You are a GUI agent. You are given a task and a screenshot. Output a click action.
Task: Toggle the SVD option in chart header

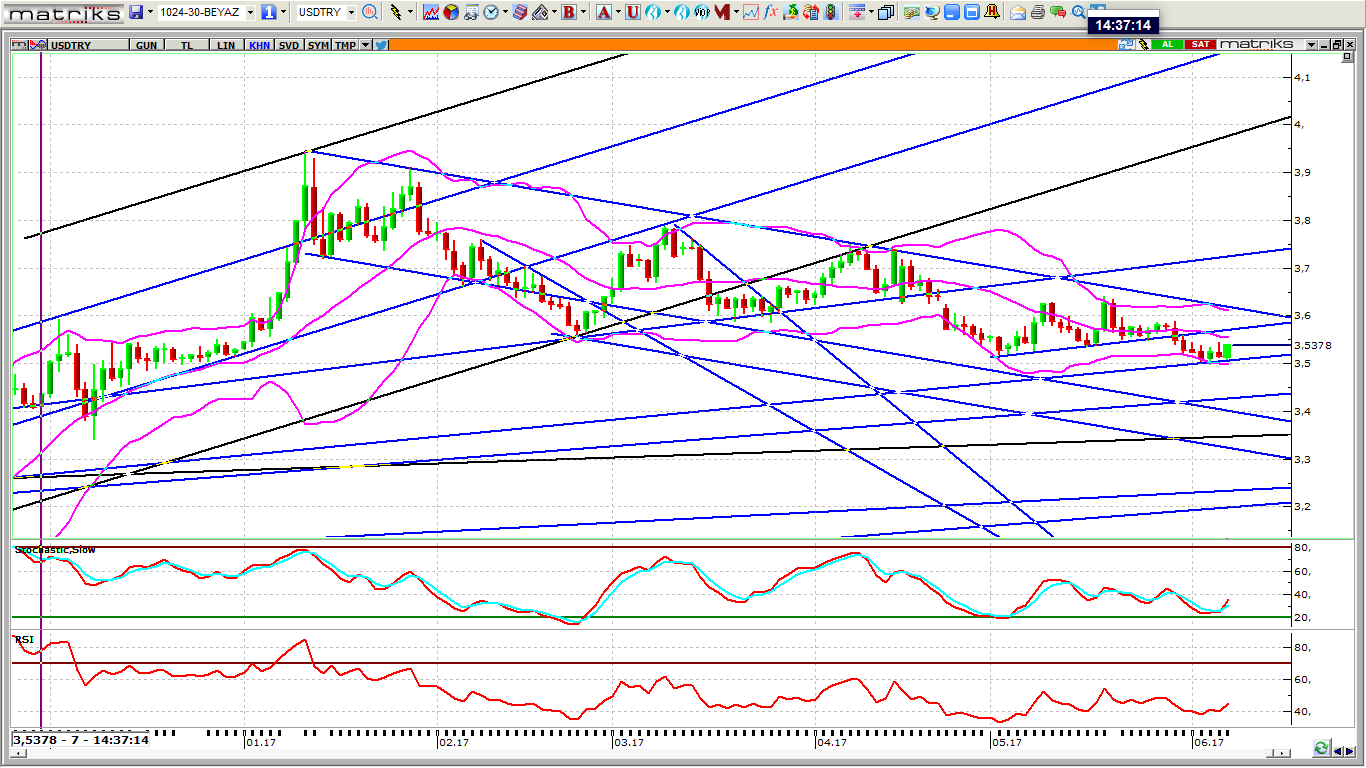pos(289,45)
